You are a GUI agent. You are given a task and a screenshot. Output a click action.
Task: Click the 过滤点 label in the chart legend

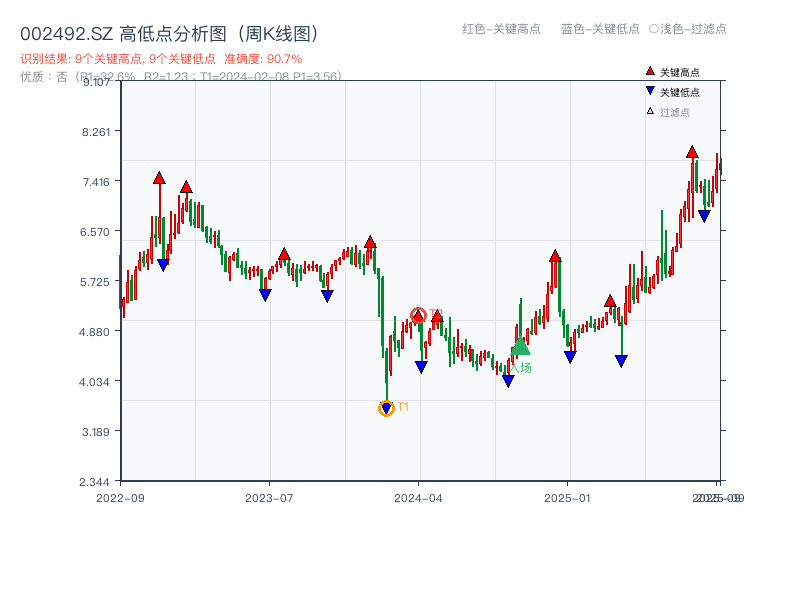tap(674, 112)
